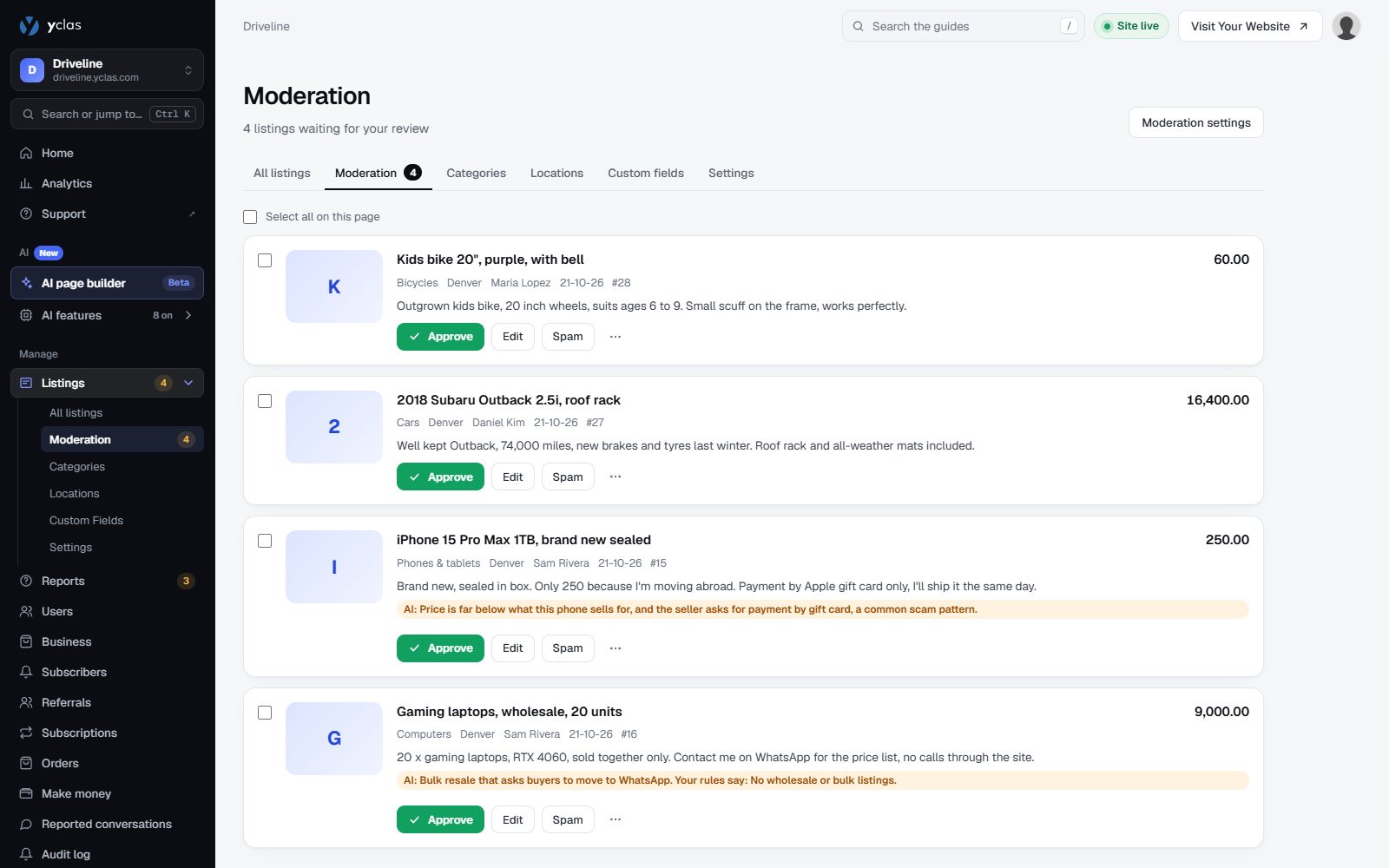Open Moderation settings
Image resolution: width=1389 pixels, height=868 pixels.
[1196, 122]
